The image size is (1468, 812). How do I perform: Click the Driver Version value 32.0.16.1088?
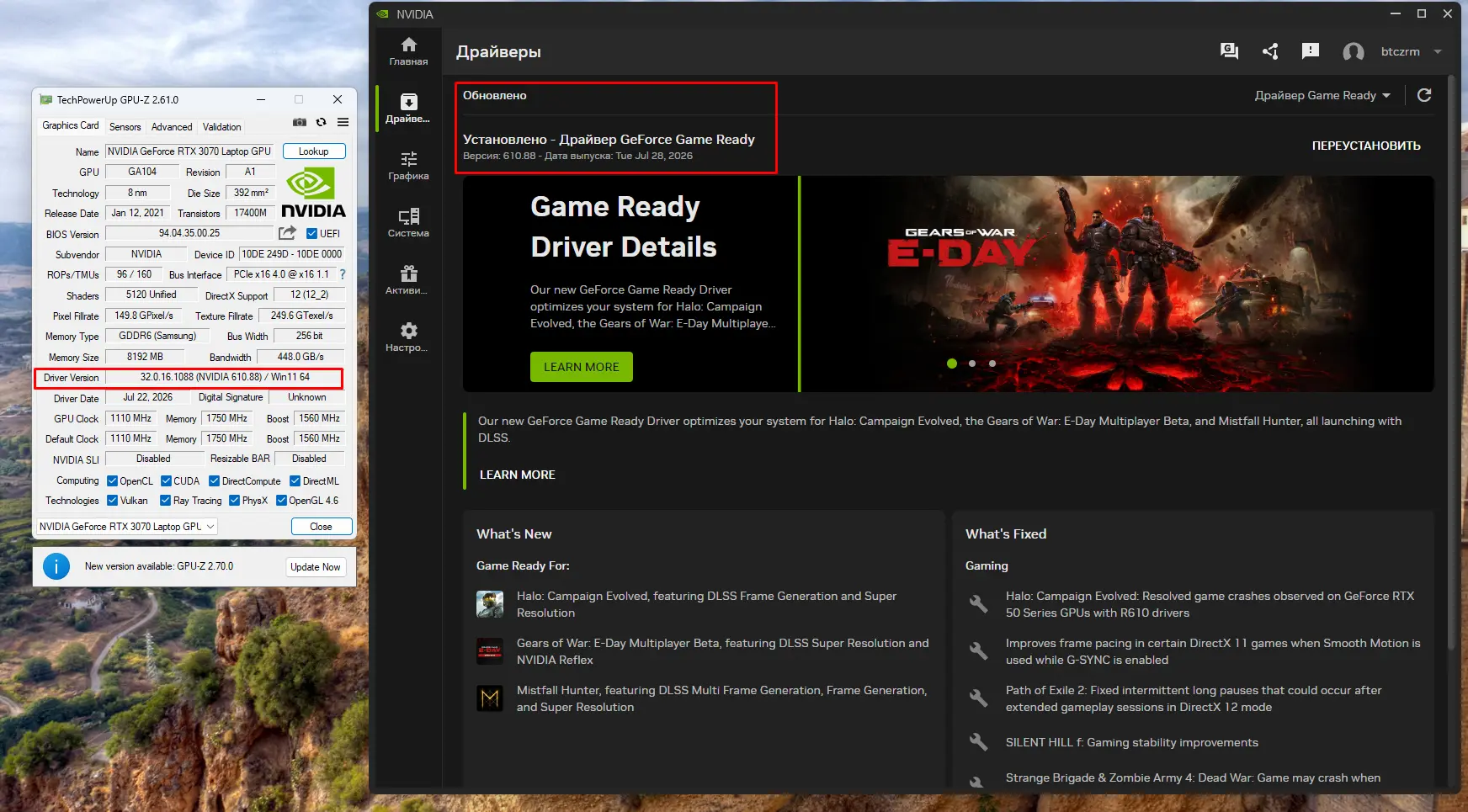tap(224, 377)
